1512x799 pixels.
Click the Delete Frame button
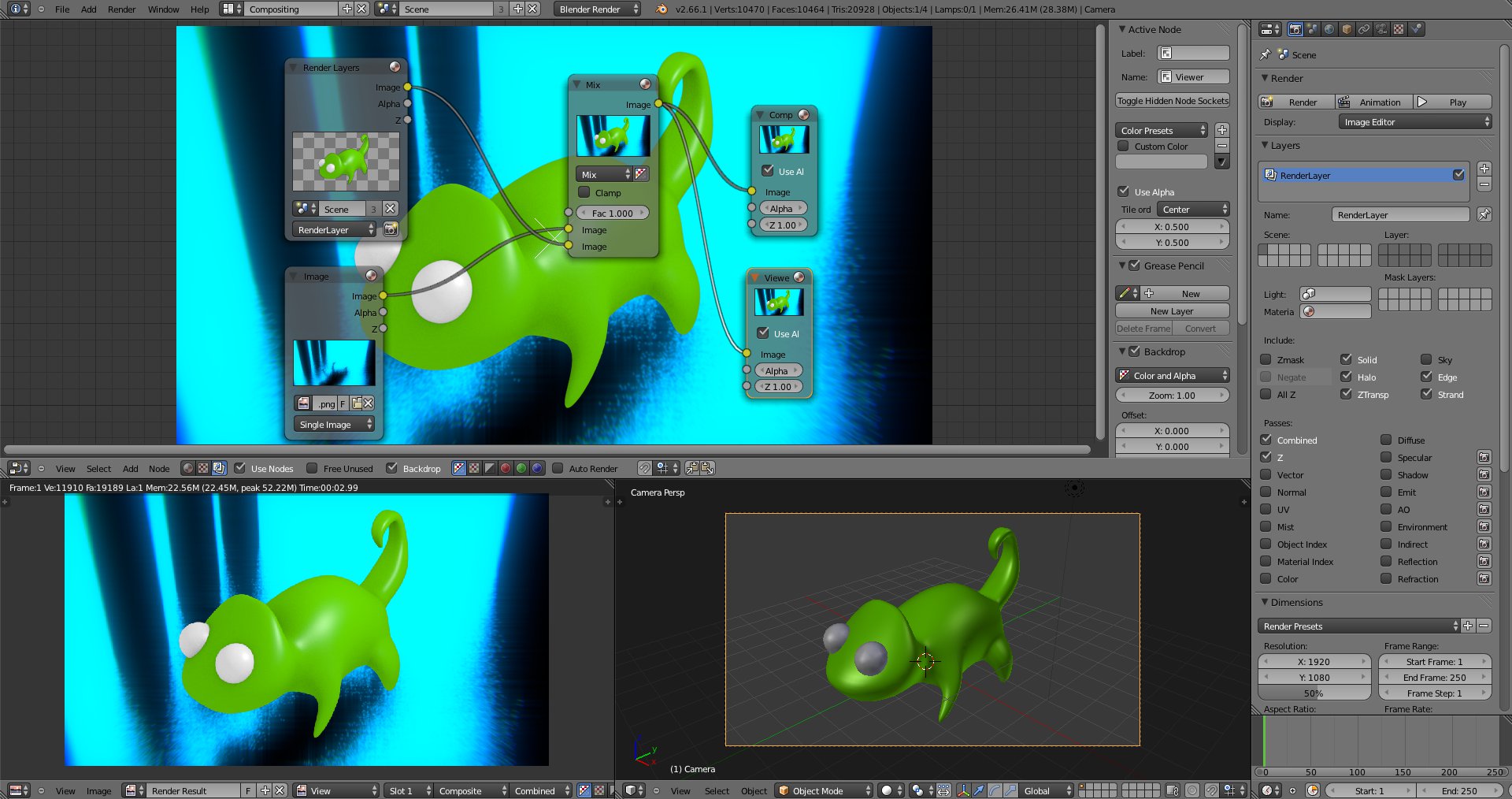coord(1143,328)
